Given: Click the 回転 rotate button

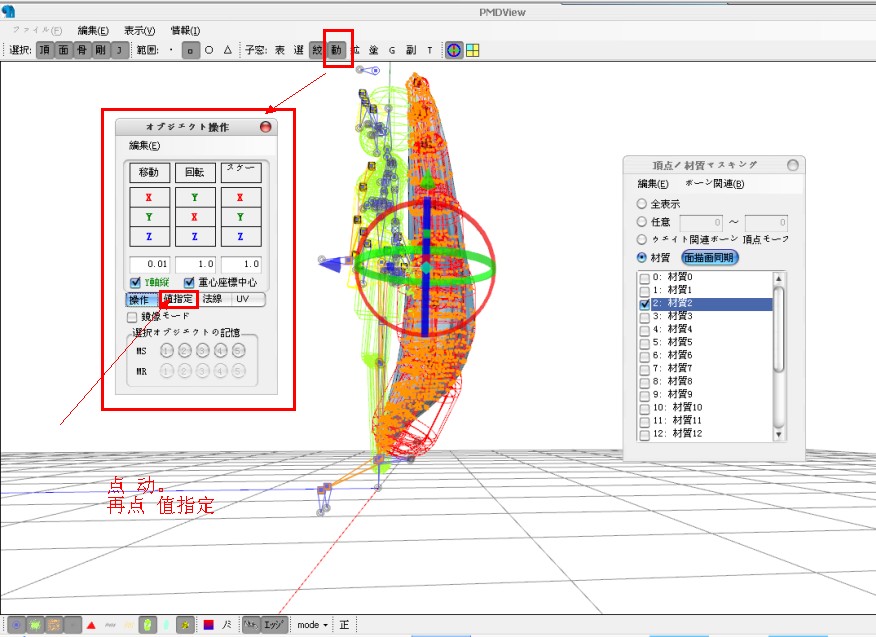Looking at the screenshot, I should click(x=195, y=173).
